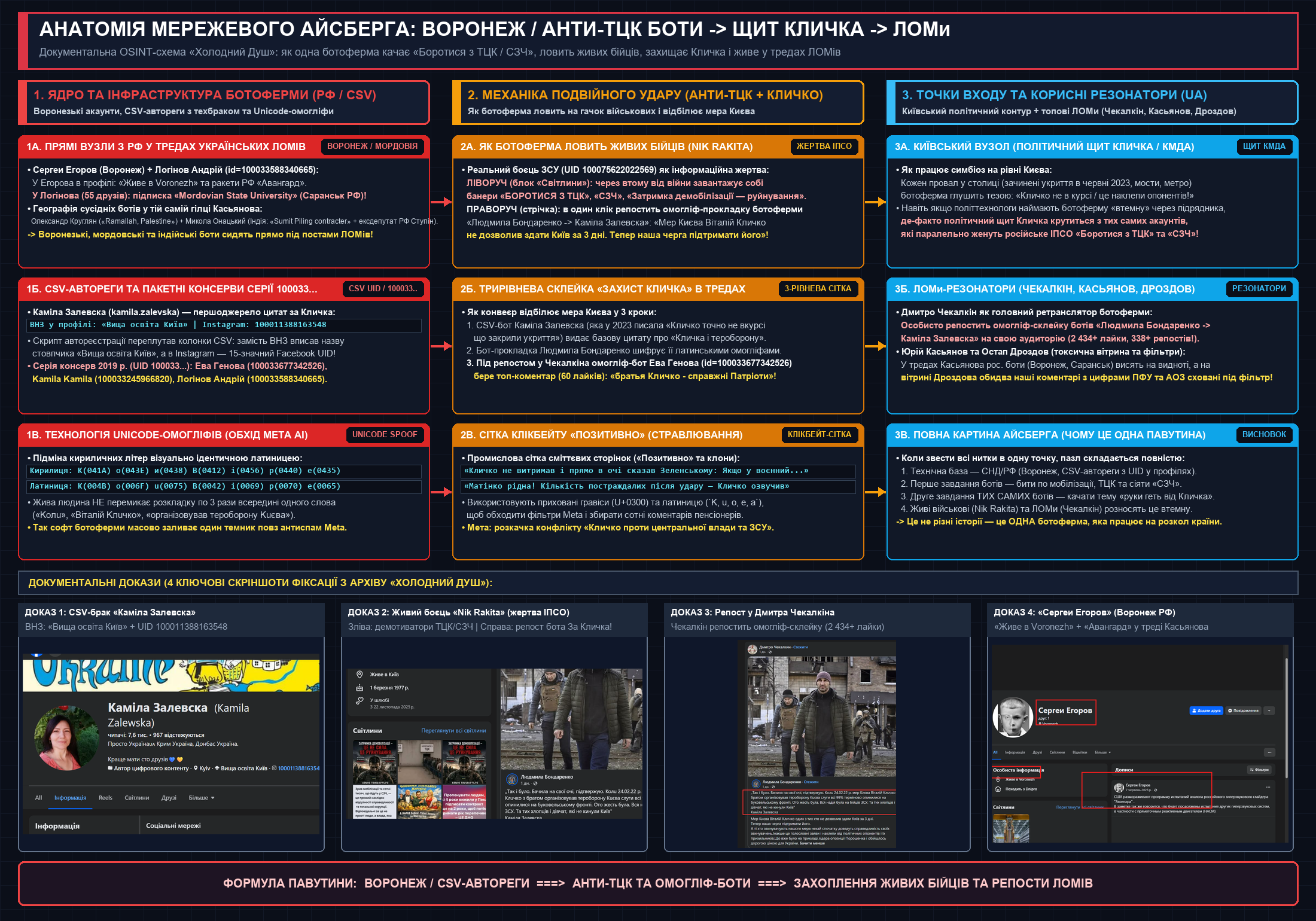
Task: Click the location pin beside 'Живе в Київ'
Action: pyautogui.click(x=360, y=675)
